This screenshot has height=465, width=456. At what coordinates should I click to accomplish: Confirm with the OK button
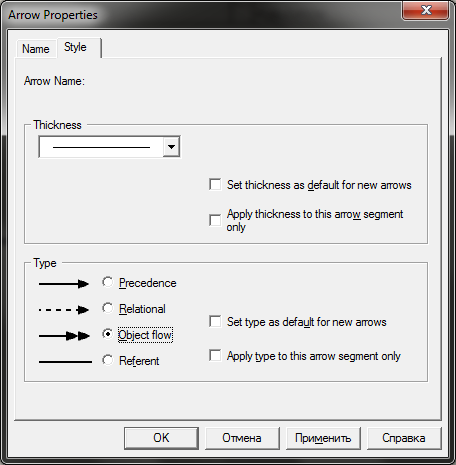161,438
